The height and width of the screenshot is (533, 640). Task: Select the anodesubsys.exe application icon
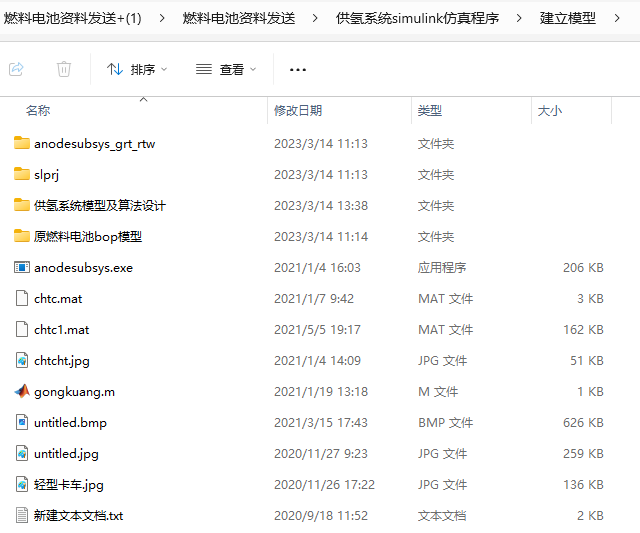pyautogui.click(x=22, y=267)
